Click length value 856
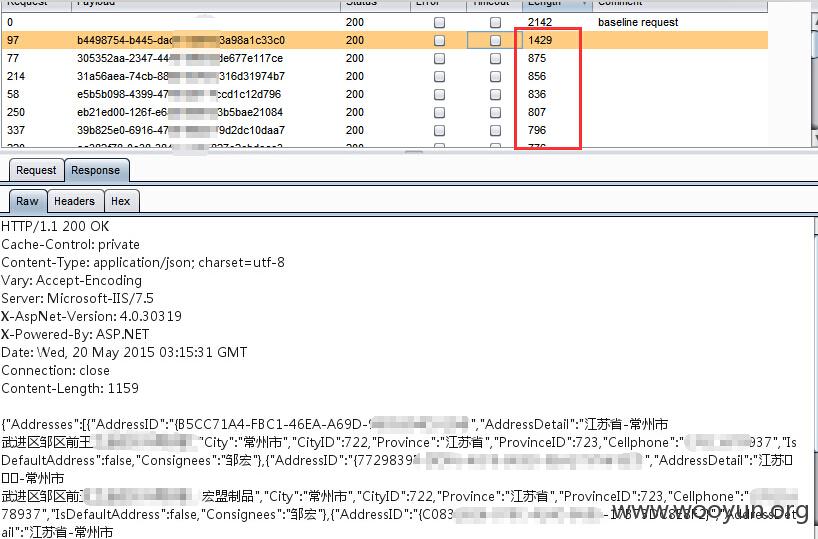Screen dimensions: 818x539 click(537, 76)
